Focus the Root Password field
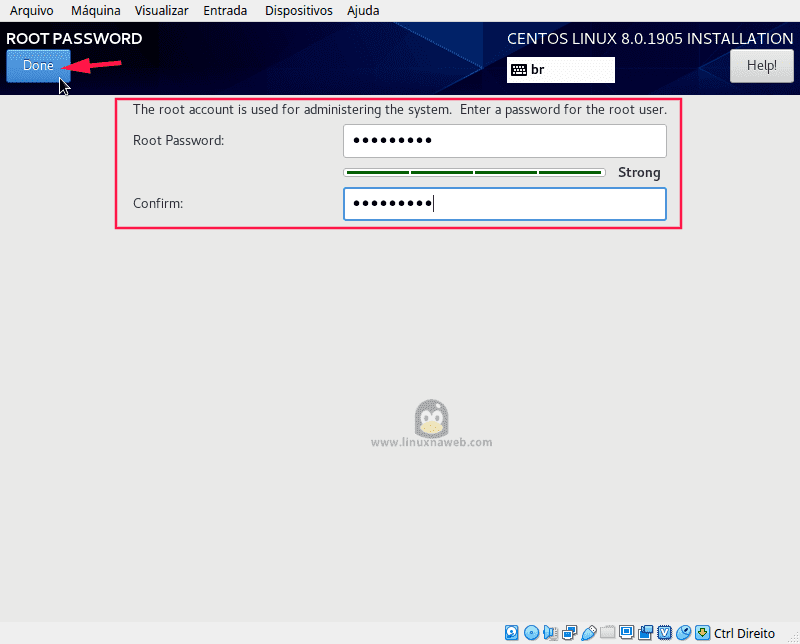 505,141
